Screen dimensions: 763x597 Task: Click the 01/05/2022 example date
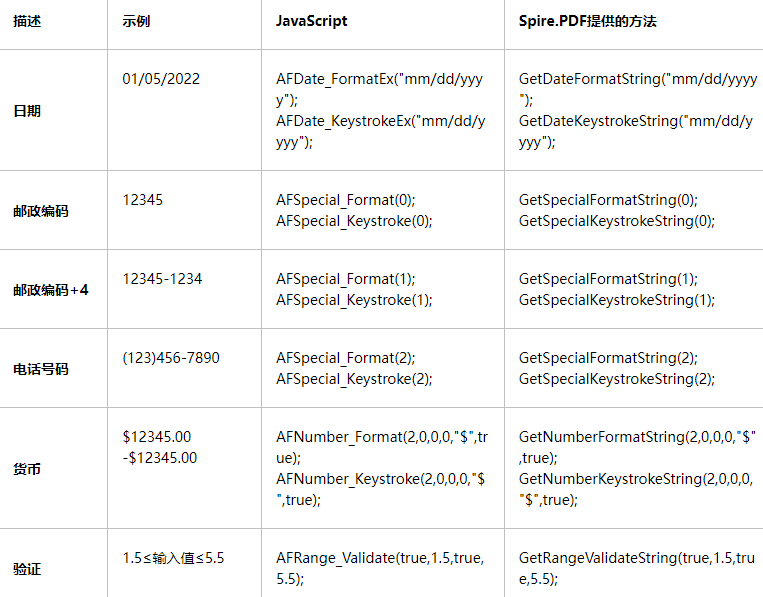(x=161, y=79)
